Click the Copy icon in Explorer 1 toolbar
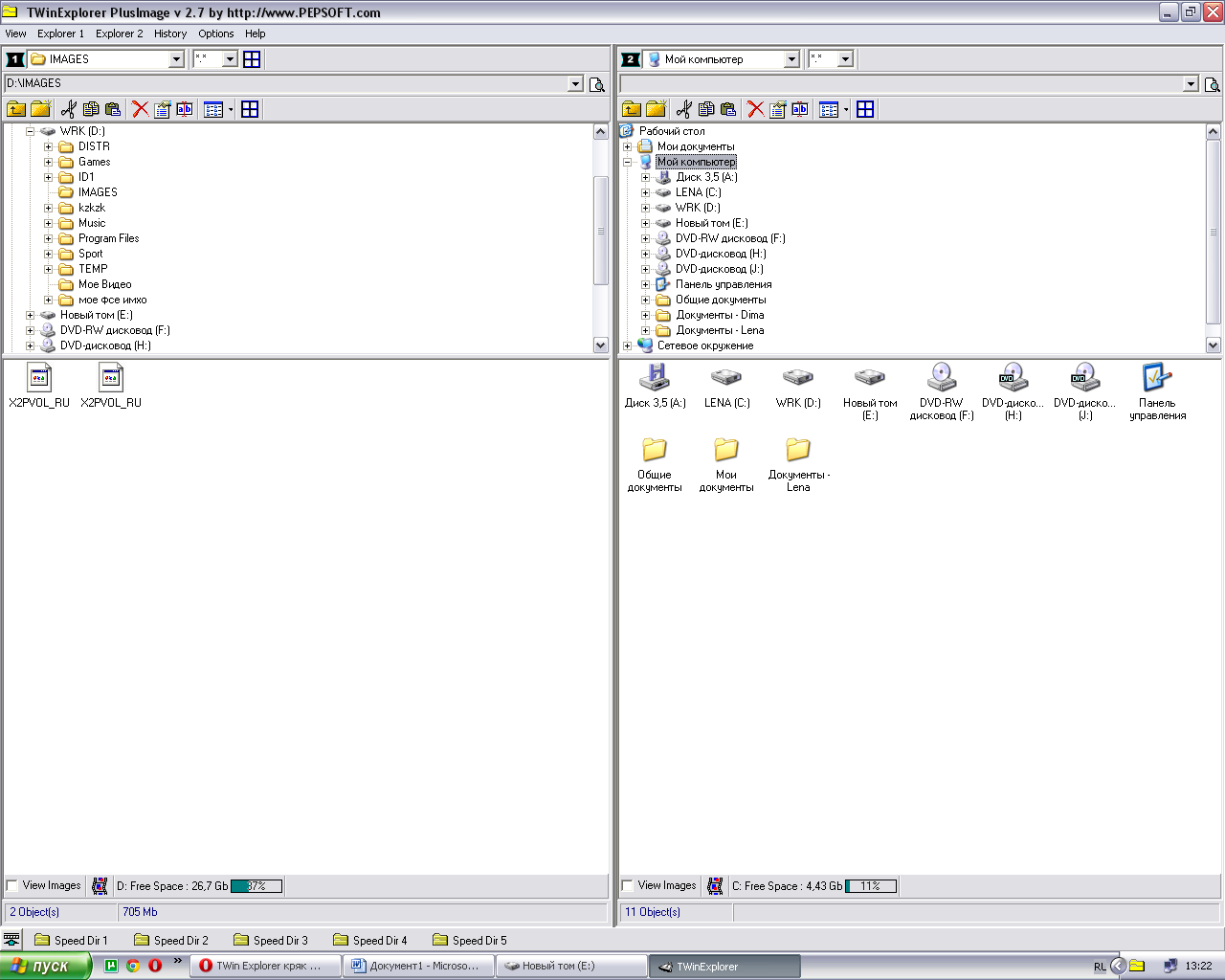This screenshot has width=1225, height=980. click(91, 109)
